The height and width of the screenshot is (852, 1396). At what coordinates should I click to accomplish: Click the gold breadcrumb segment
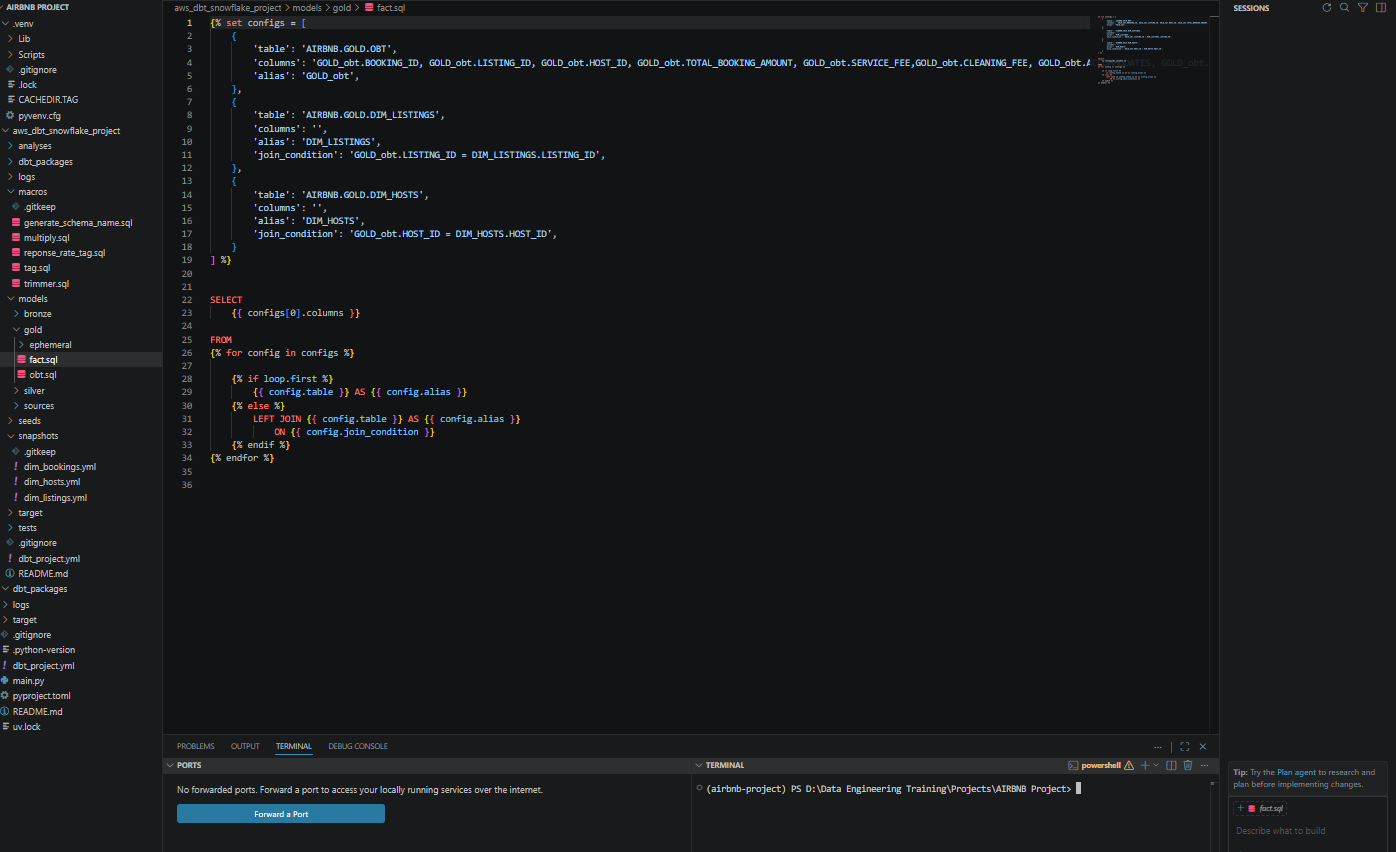(x=342, y=7)
